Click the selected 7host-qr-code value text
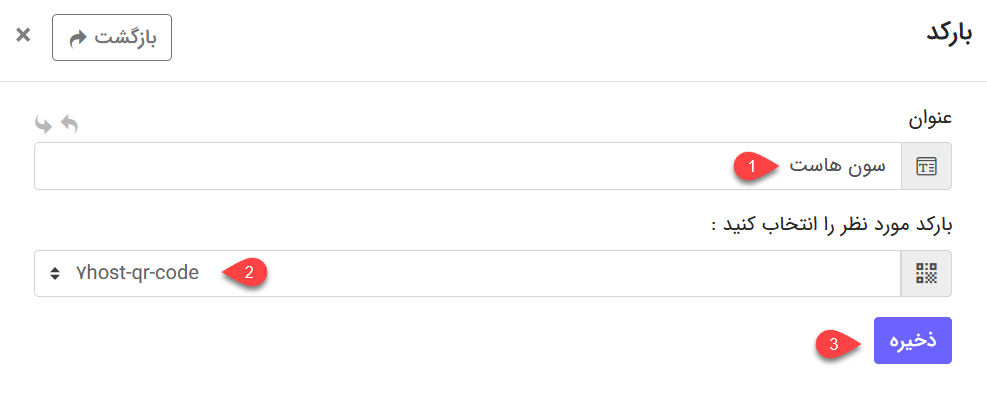Image resolution: width=987 pixels, height=396 pixels. [137, 273]
